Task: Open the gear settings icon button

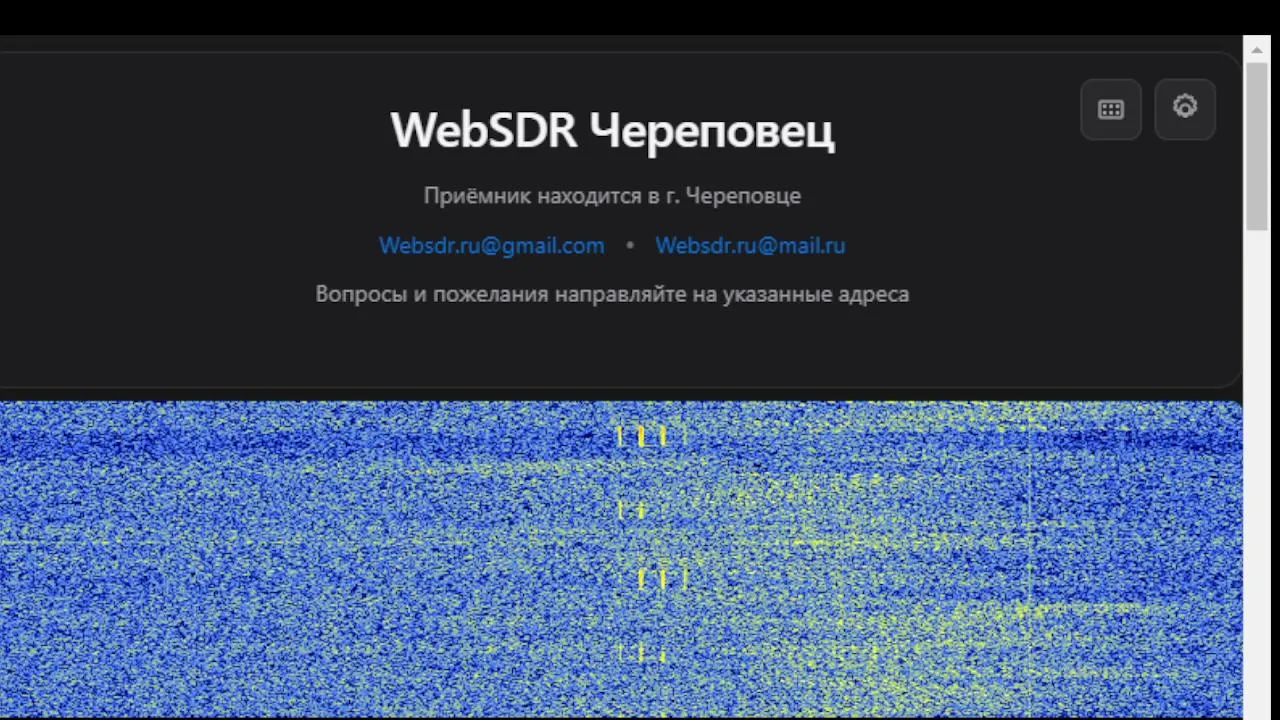Action: pos(1185,109)
